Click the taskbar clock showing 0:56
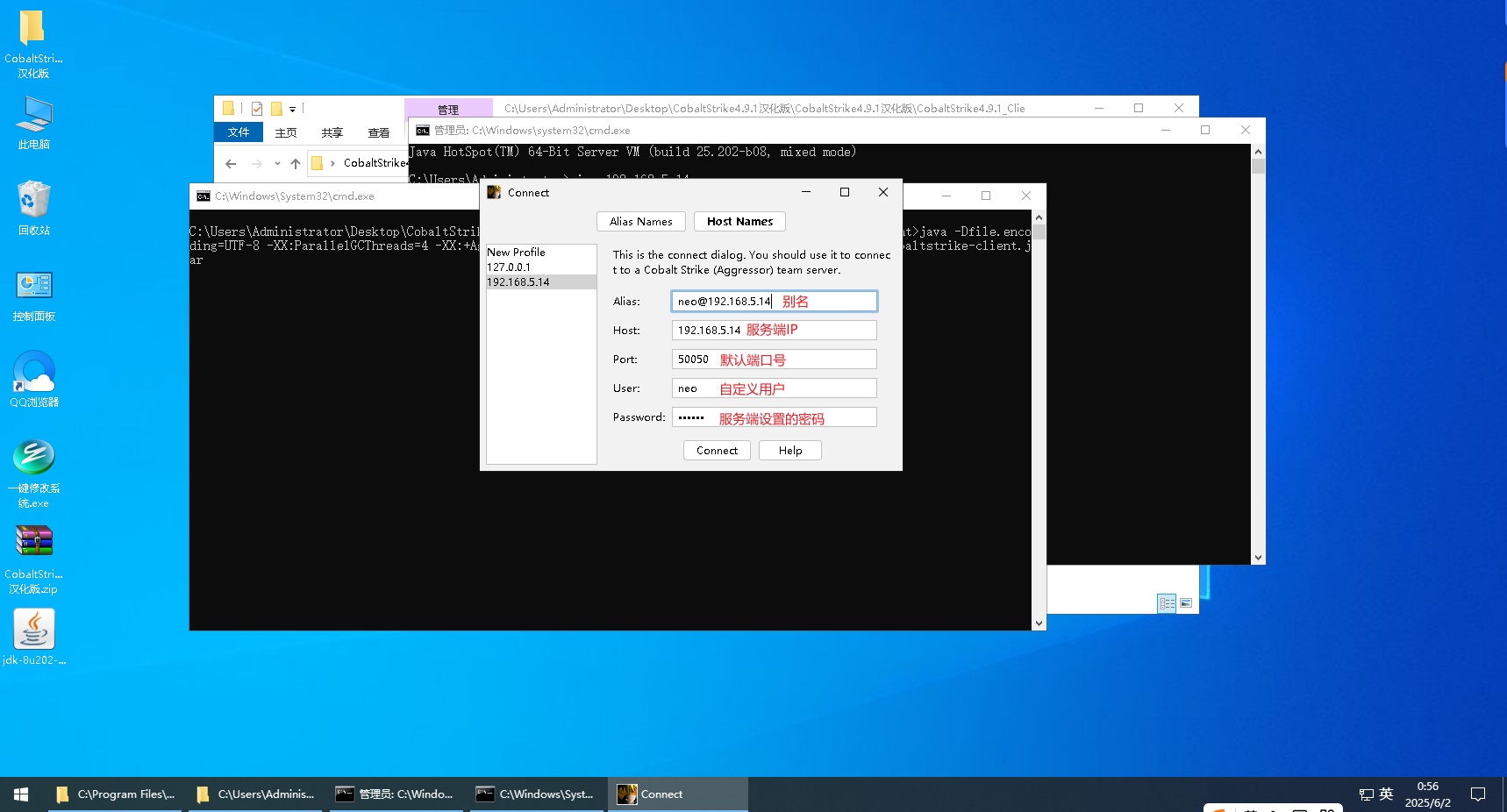The image size is (1507, 812). [x=1427, y=794]
